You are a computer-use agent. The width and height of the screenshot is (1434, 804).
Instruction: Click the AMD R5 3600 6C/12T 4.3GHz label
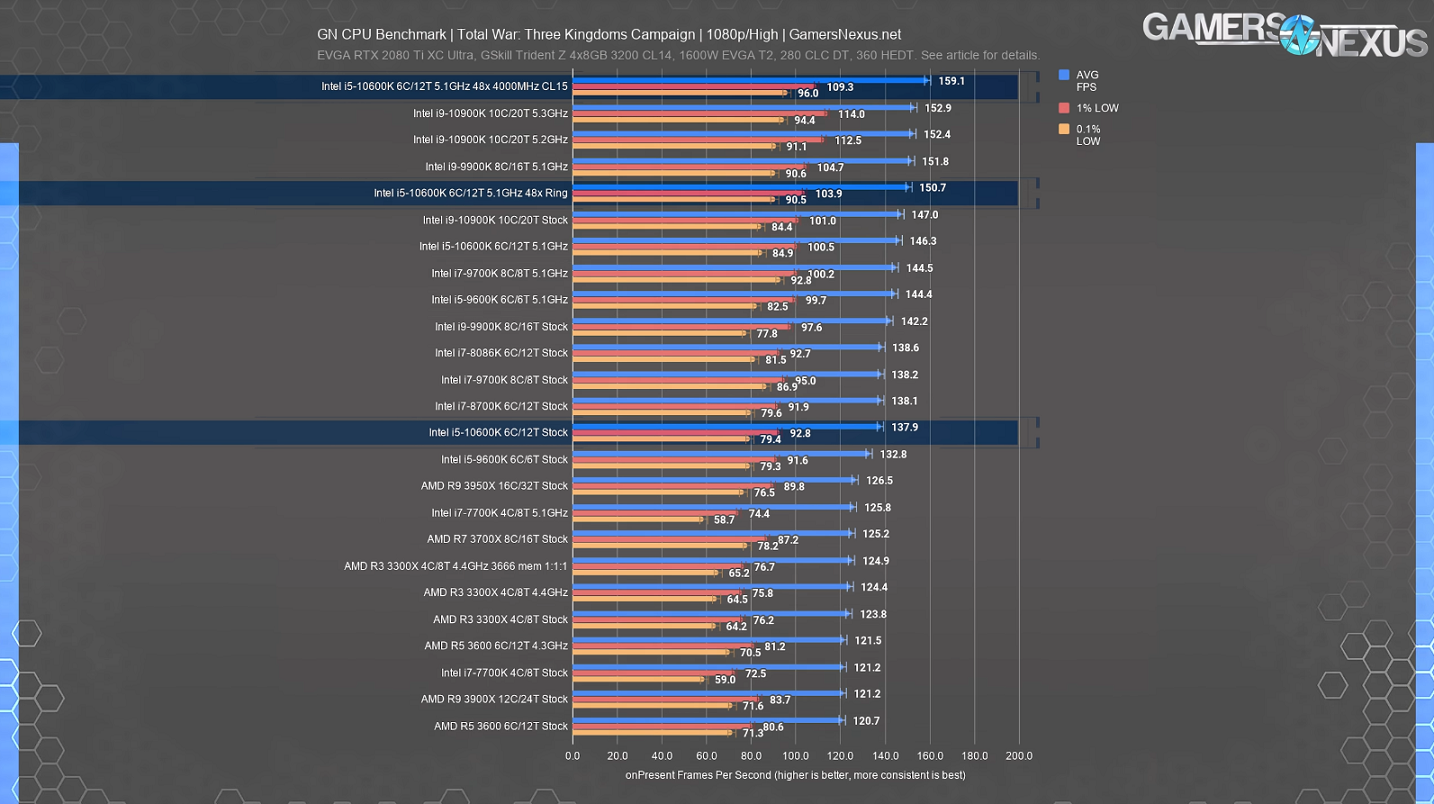coord(496,646)
